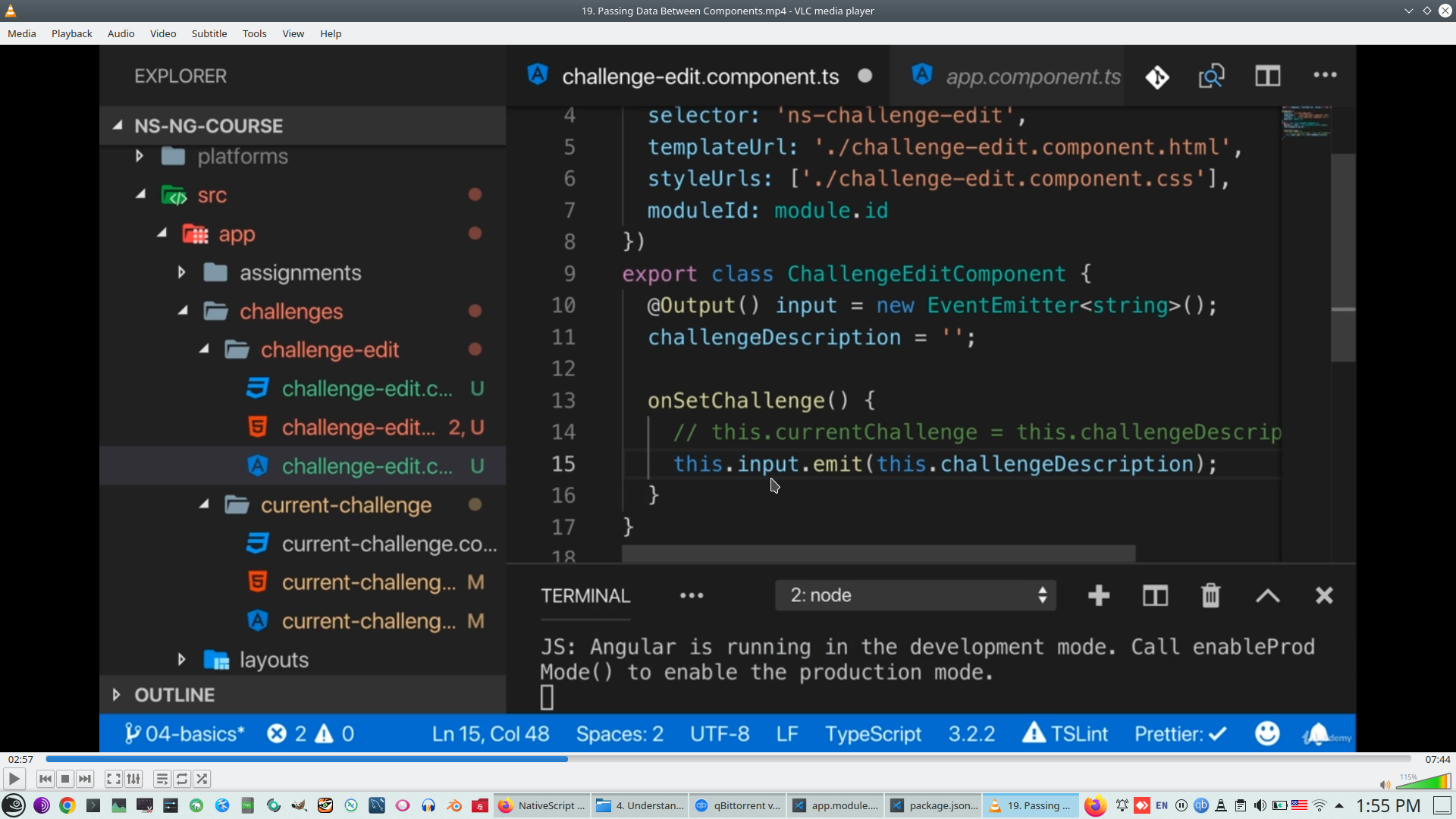This screenshot has height=819, width=1456.
Task: Adjust the VLC volume slider
Action: [x=1423, y=782]
